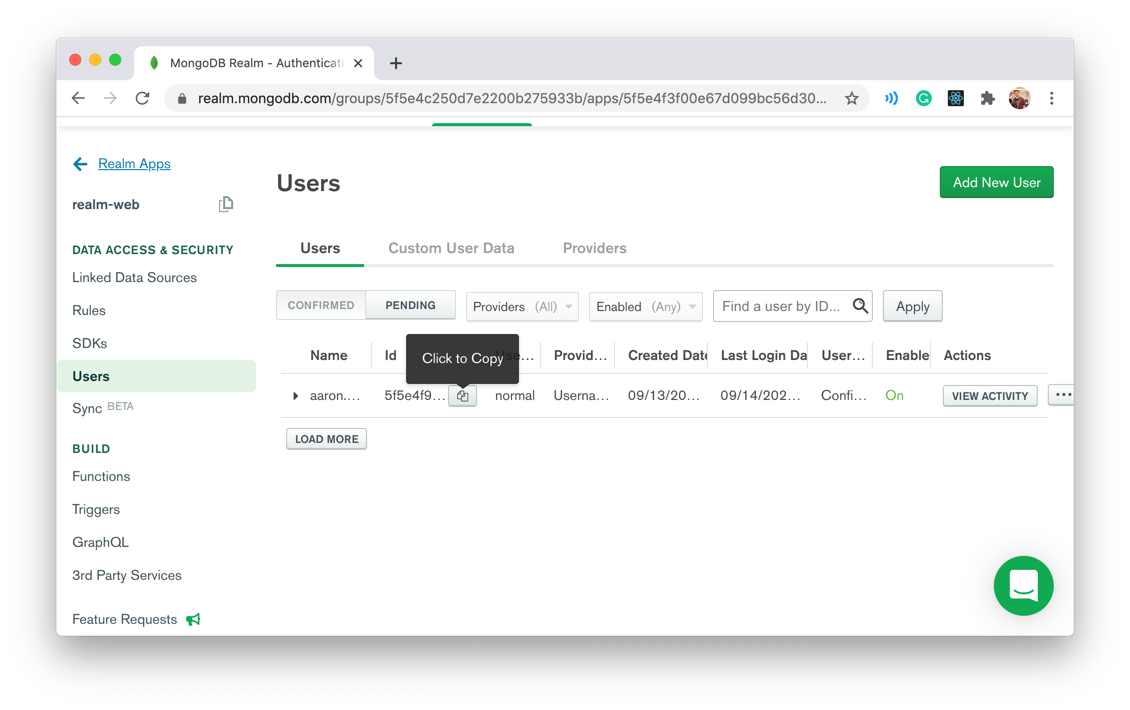1130x710 pixels.
Task: Open 3rd Party Services in the sidebar
Action: [127, 576]
